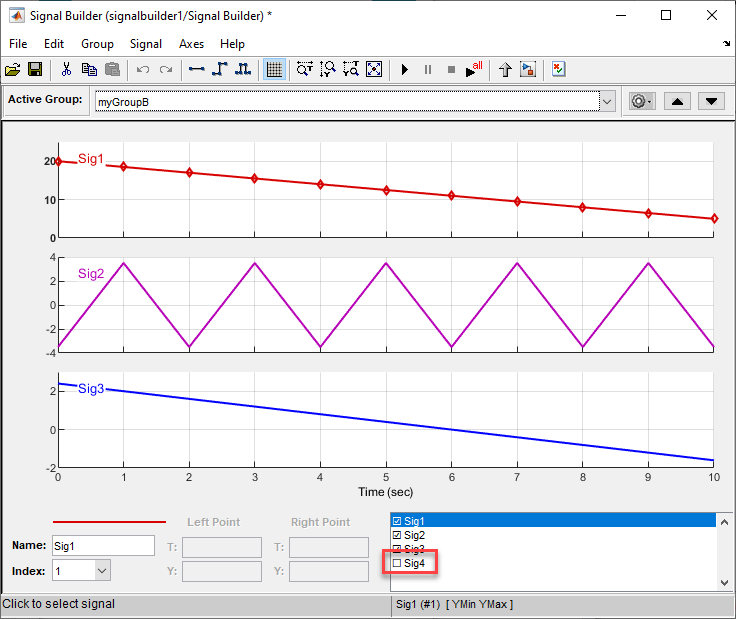Open the Simulink library browser icon

(528, 70)
